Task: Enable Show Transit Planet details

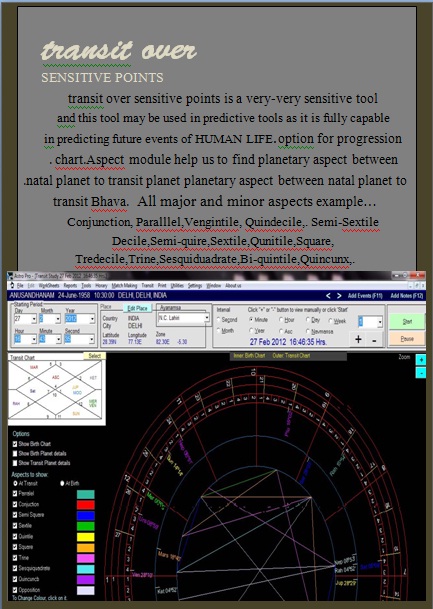Action: 15,463
